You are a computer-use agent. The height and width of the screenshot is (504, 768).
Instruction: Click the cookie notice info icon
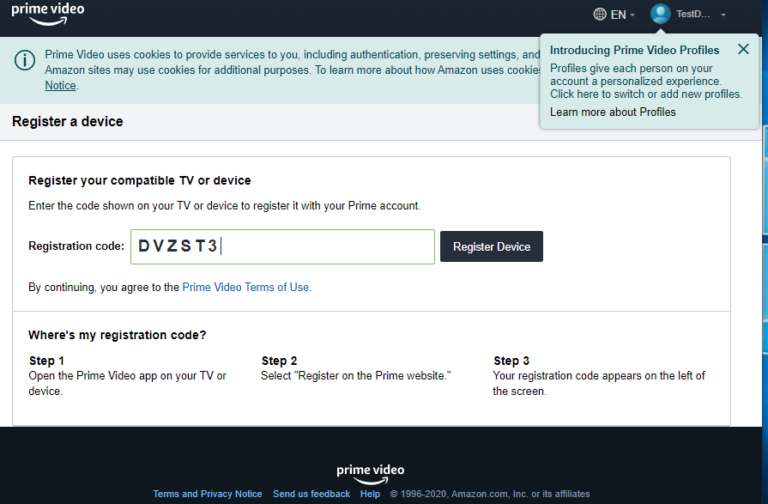[x=24, y=61]
